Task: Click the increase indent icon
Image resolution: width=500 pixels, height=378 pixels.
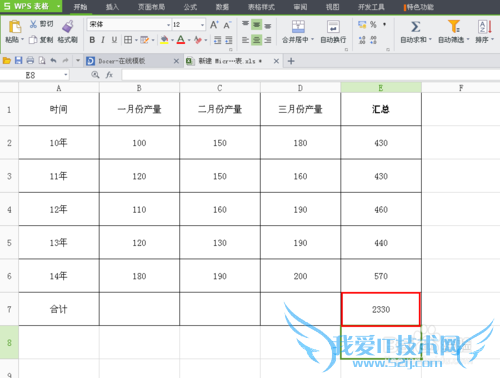Action: tap(229, 40)
